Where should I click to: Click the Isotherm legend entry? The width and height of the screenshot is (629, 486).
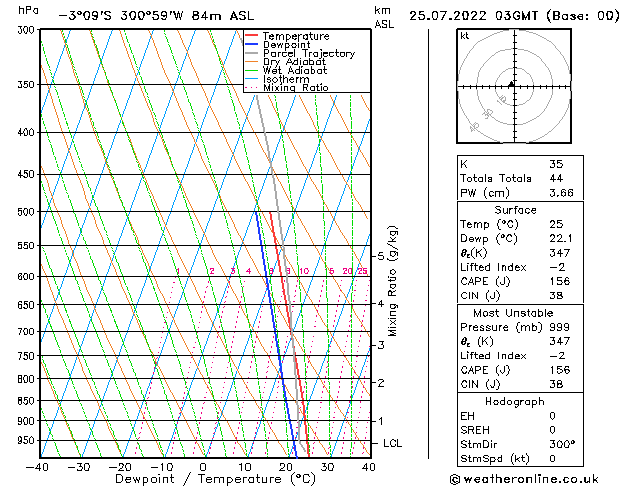tap(277, 79)
